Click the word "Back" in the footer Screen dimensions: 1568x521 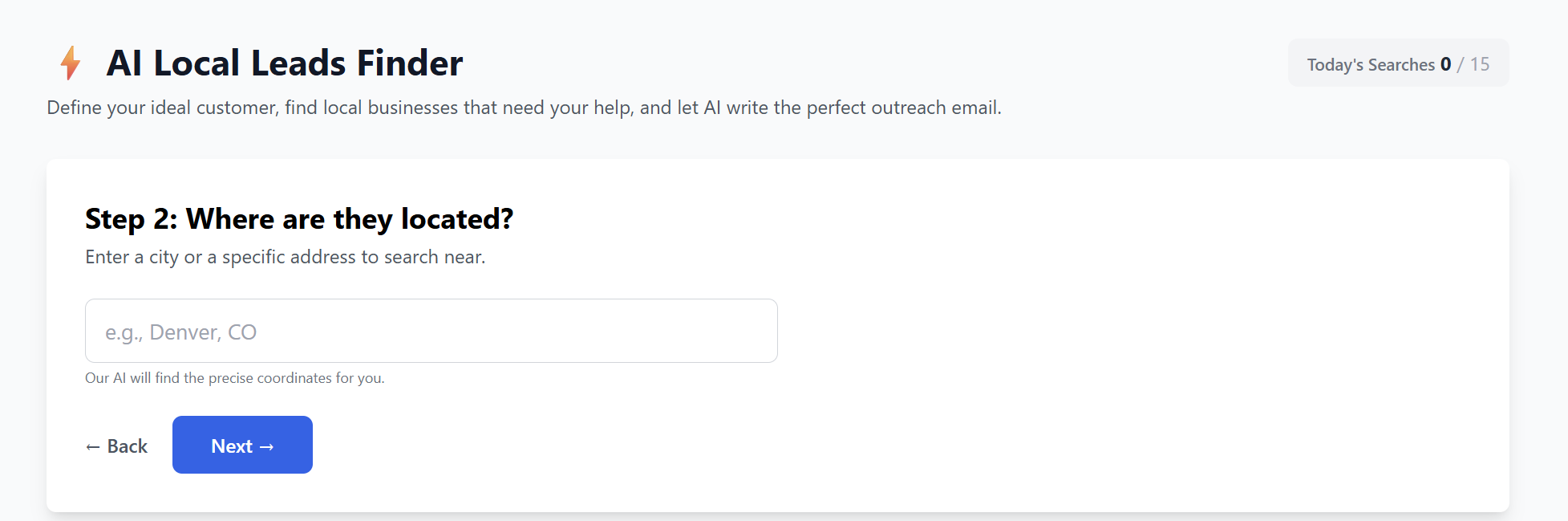pyautogui.click(x=128, y=446)
